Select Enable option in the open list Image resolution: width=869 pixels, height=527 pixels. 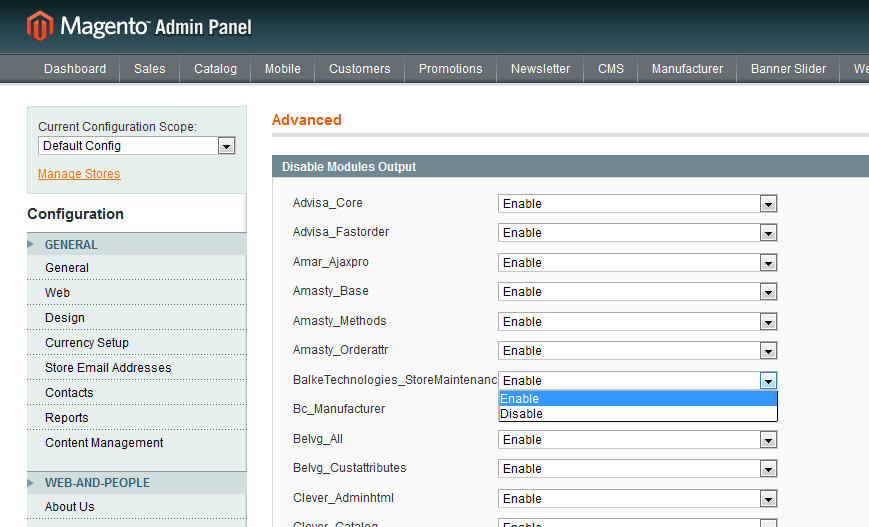pos(520,399)
